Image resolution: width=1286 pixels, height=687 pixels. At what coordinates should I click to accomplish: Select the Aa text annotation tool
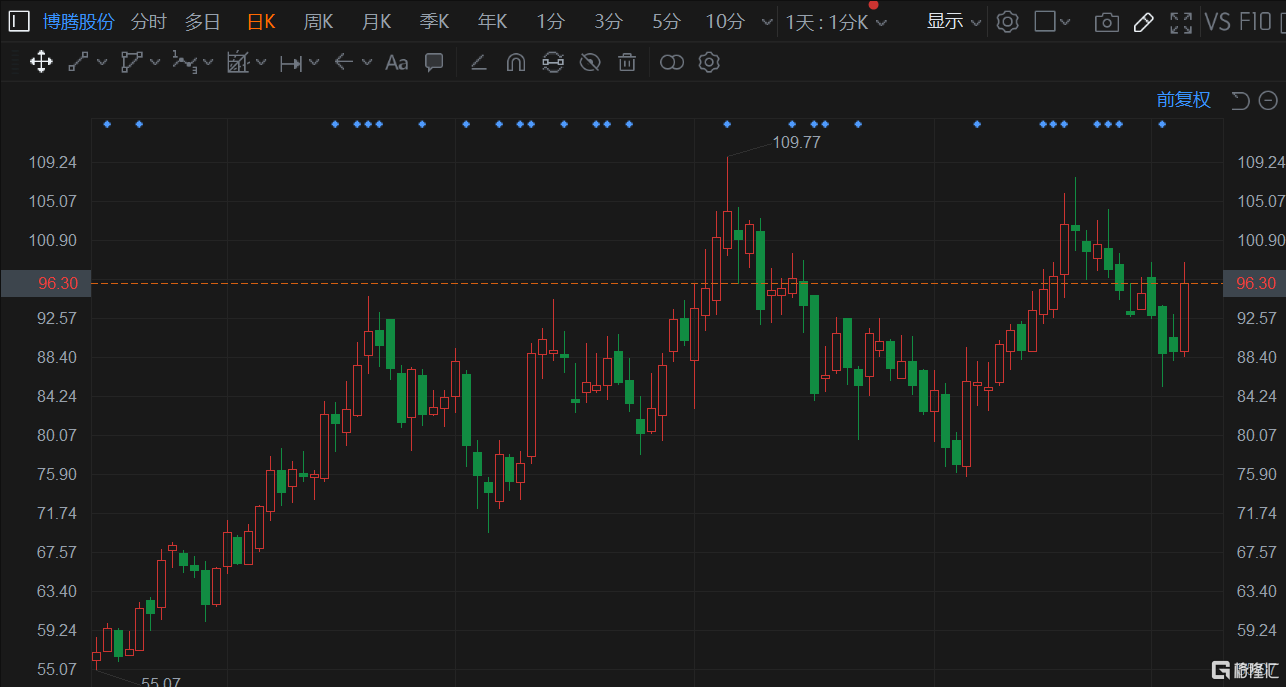tap(397, 63)
